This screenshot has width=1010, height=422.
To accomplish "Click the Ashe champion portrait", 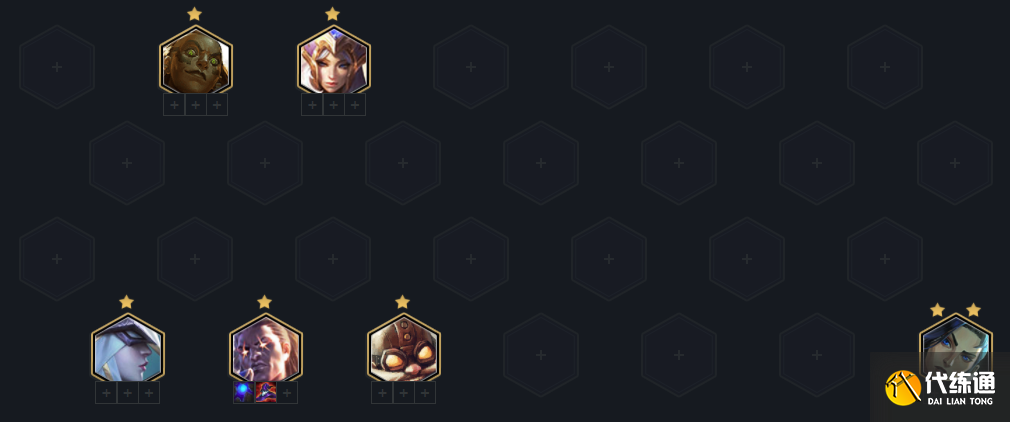I will coord(128,350).
